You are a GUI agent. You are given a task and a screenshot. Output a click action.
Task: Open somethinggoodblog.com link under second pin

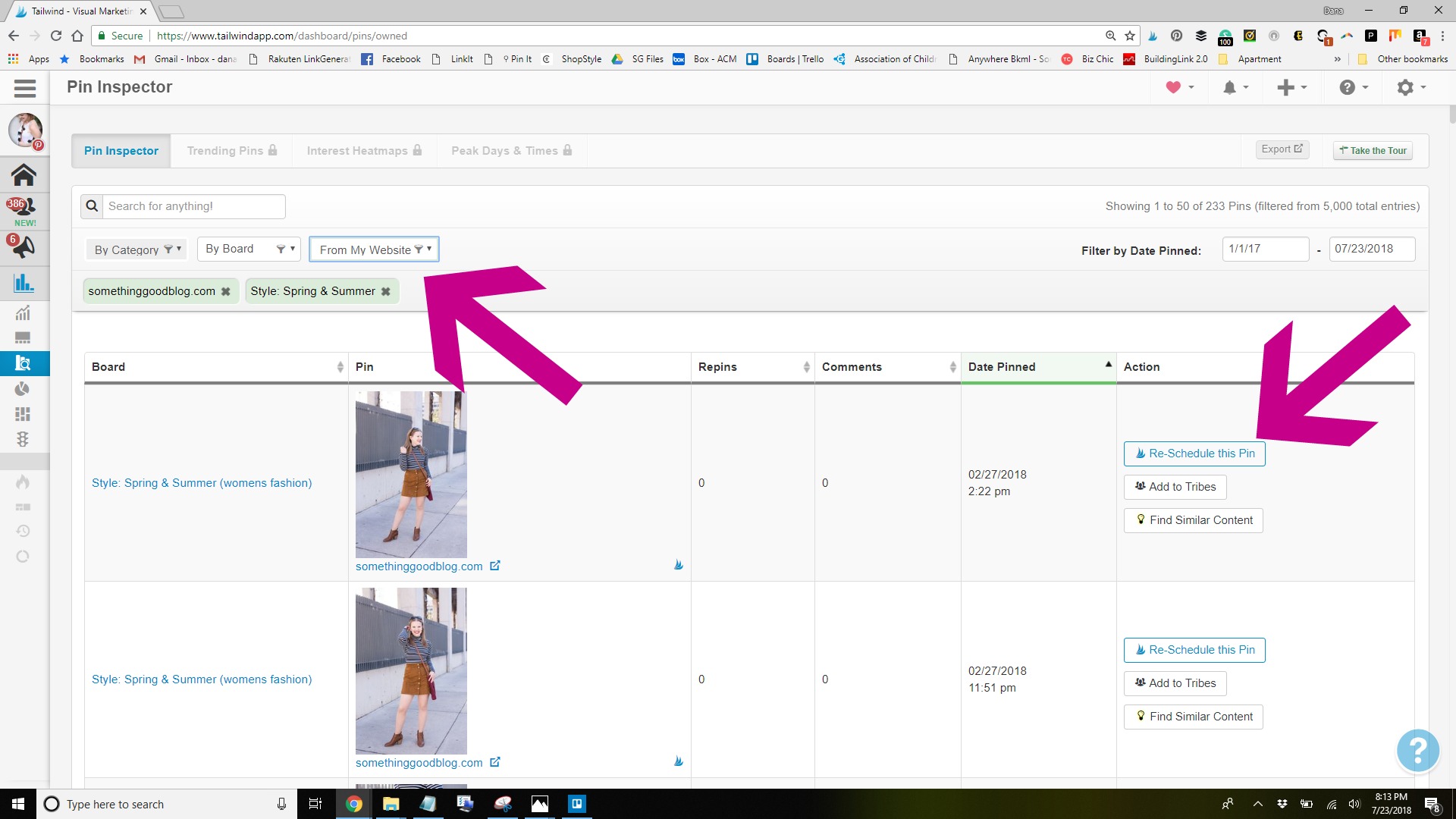coord(419,763)
